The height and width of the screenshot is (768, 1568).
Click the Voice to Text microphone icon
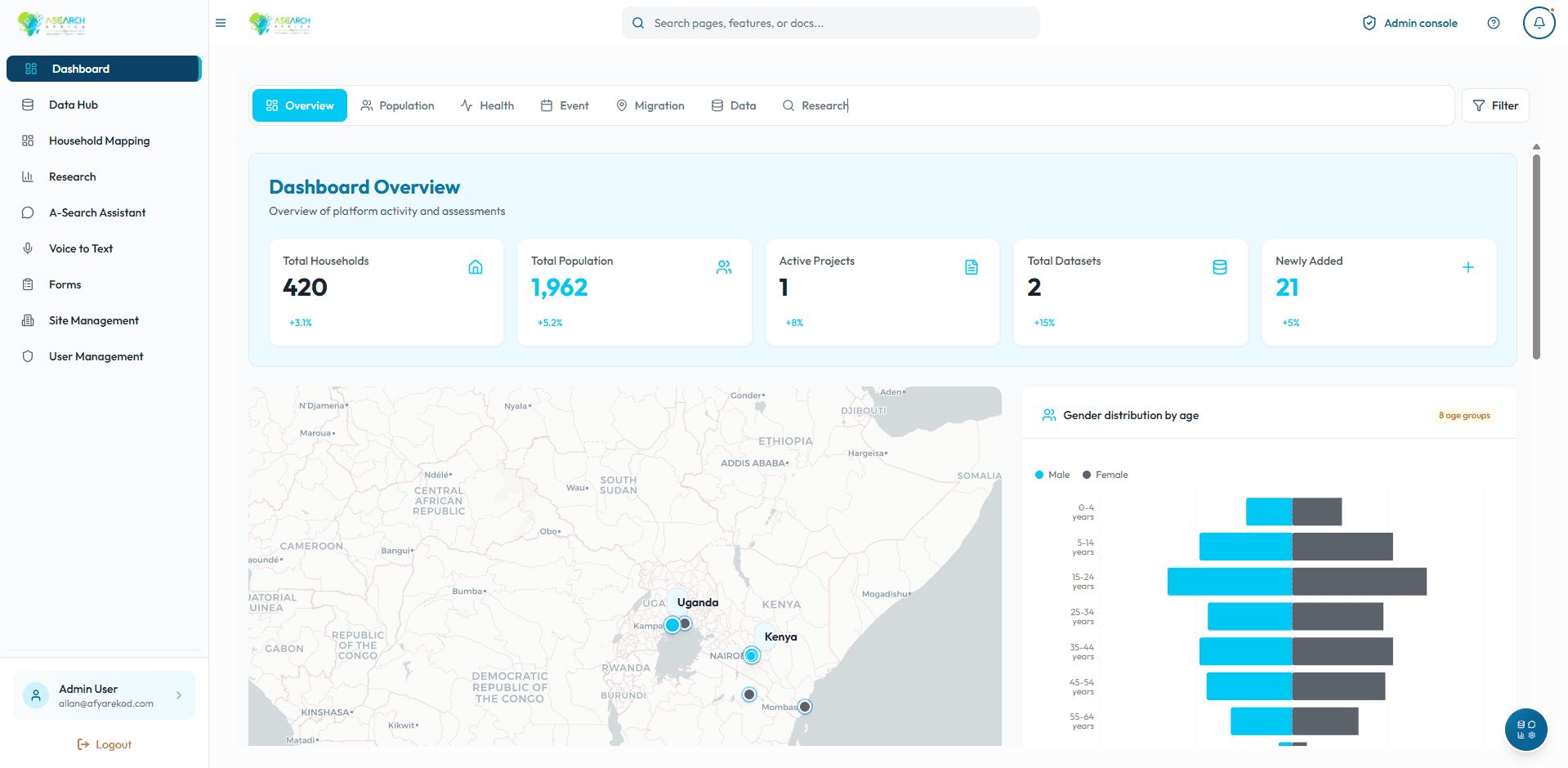point(28,248)
